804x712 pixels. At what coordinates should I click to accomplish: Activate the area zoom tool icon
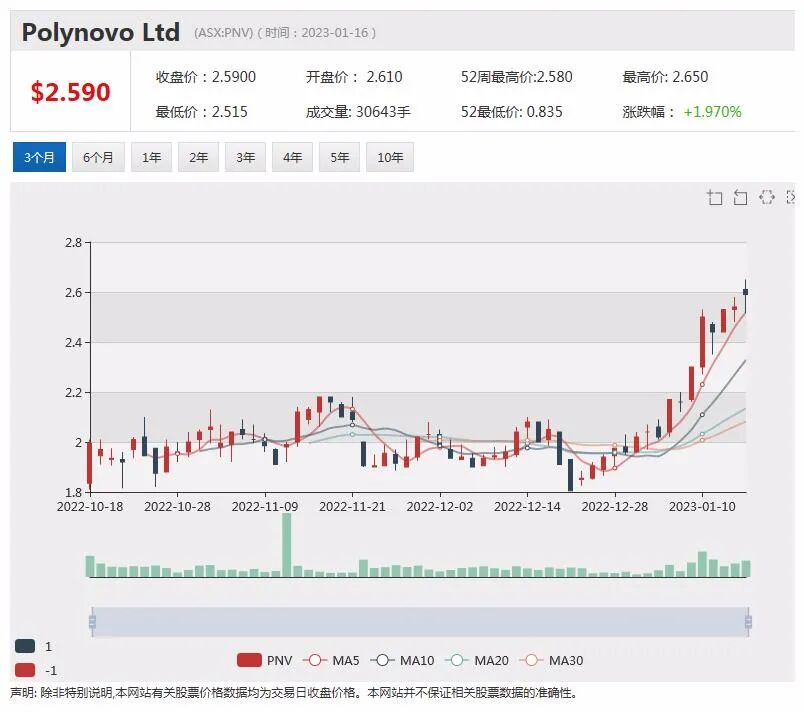click(x=715, y=197)
